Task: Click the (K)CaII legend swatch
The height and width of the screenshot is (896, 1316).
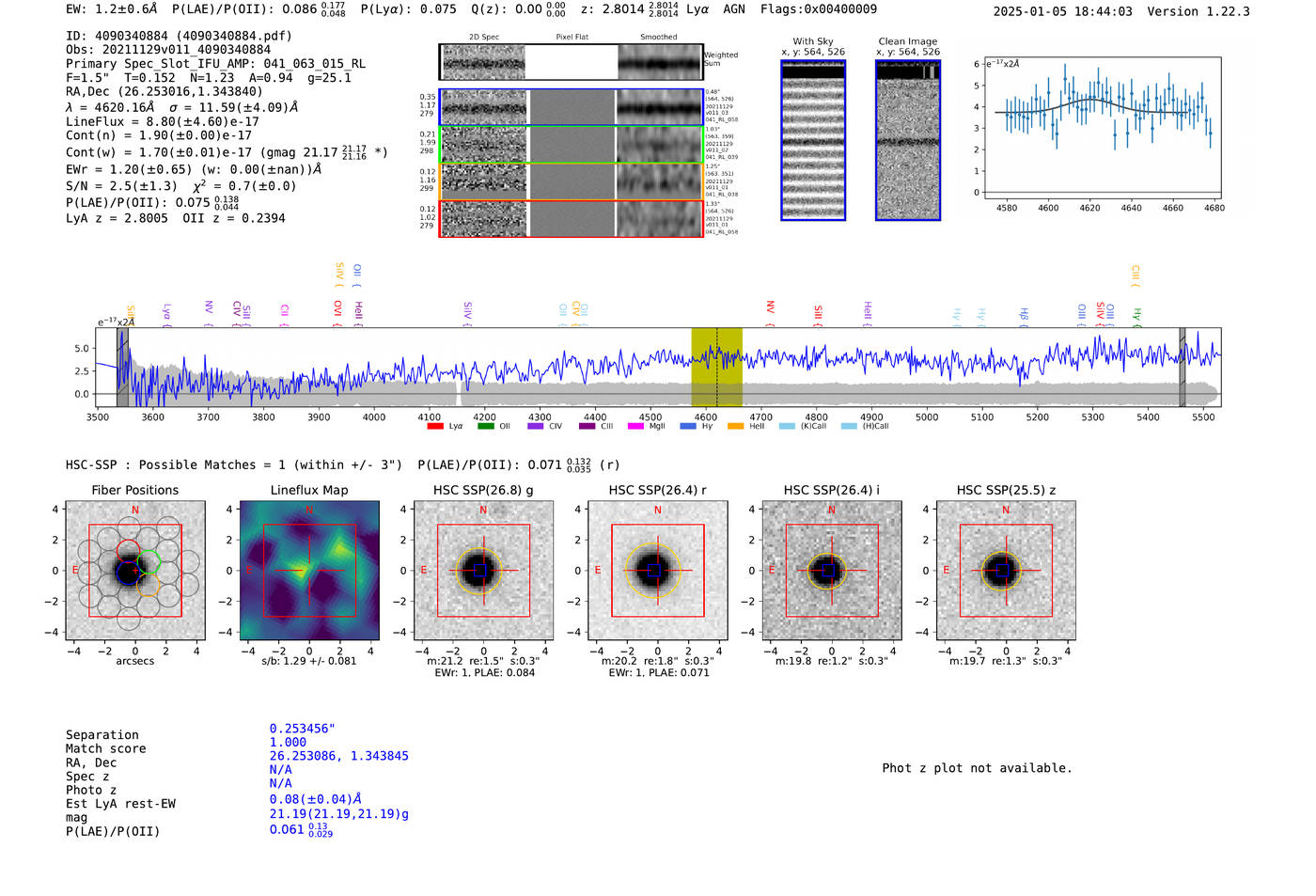Action: coord(787,426)
